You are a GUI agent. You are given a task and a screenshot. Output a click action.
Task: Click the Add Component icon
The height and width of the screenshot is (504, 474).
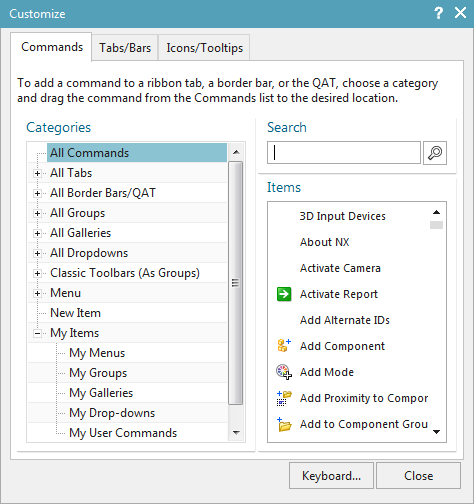284,346
